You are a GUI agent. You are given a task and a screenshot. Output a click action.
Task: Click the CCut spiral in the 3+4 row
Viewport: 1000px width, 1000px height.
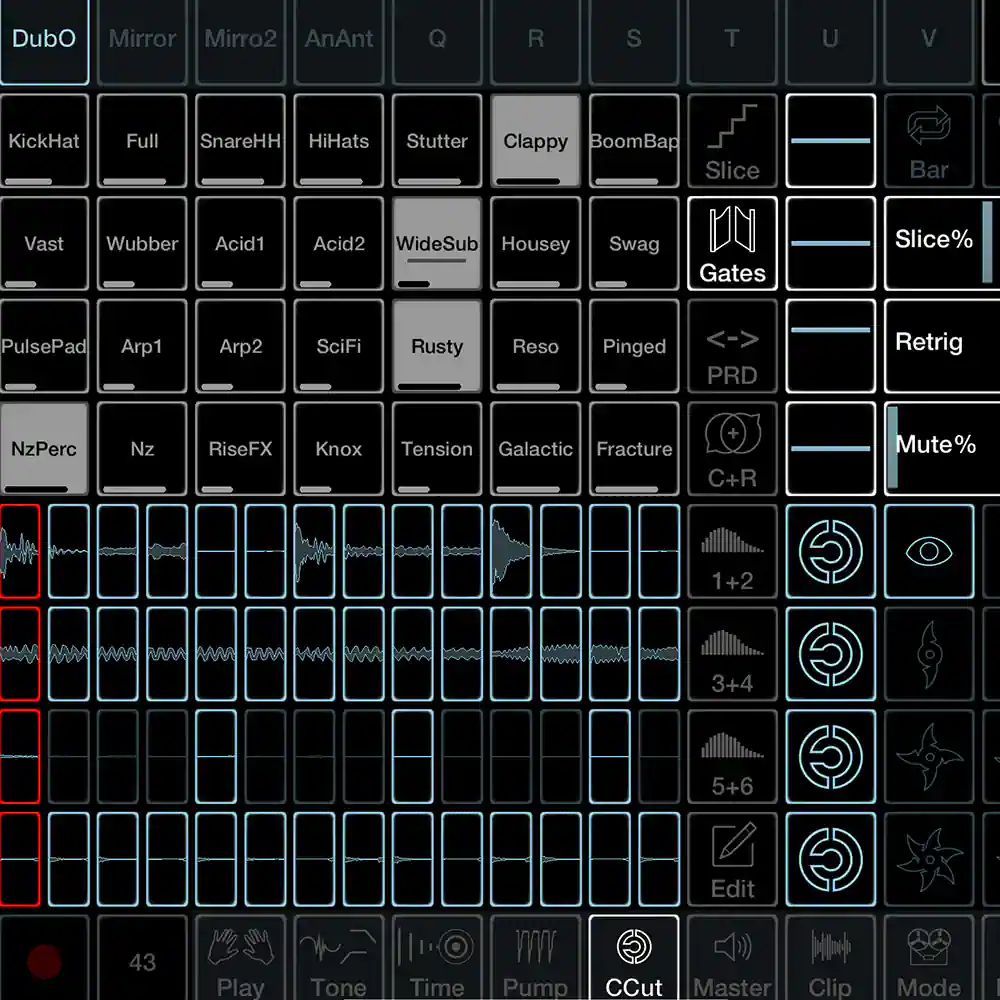[x=830, y=654]
